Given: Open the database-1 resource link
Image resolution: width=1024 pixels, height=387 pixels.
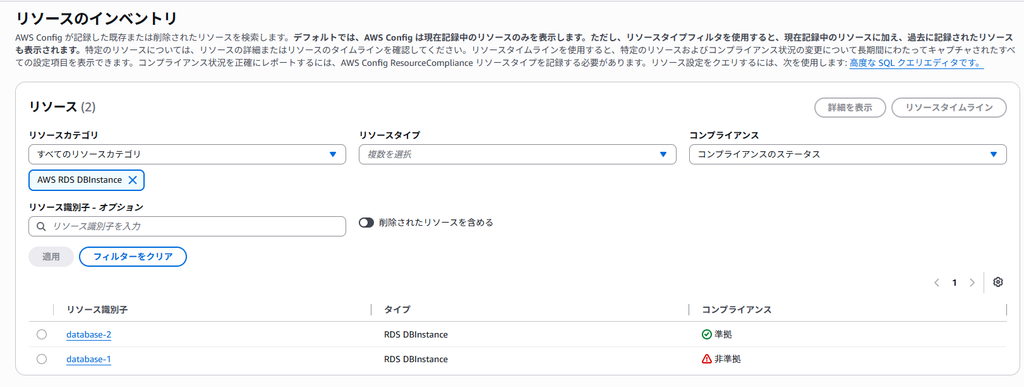Looking at the screenshot, I should click(89, 360).
